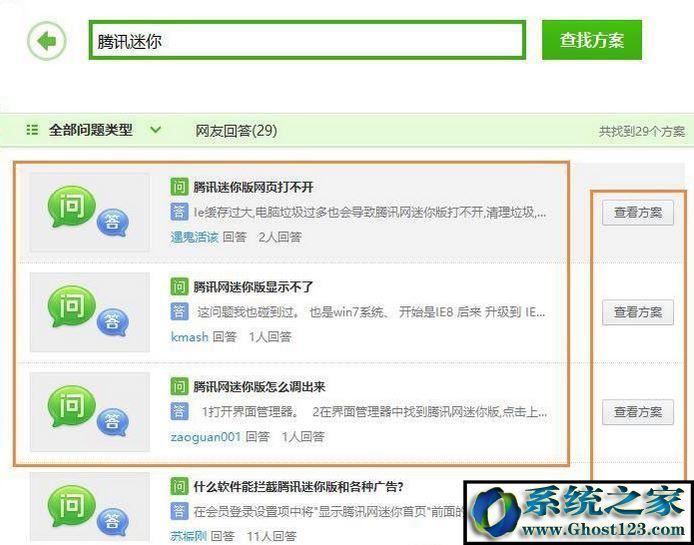
Task: Open the 遇鬼活该 user profile link
Action: pyautogui.click(x=195, y=237)
